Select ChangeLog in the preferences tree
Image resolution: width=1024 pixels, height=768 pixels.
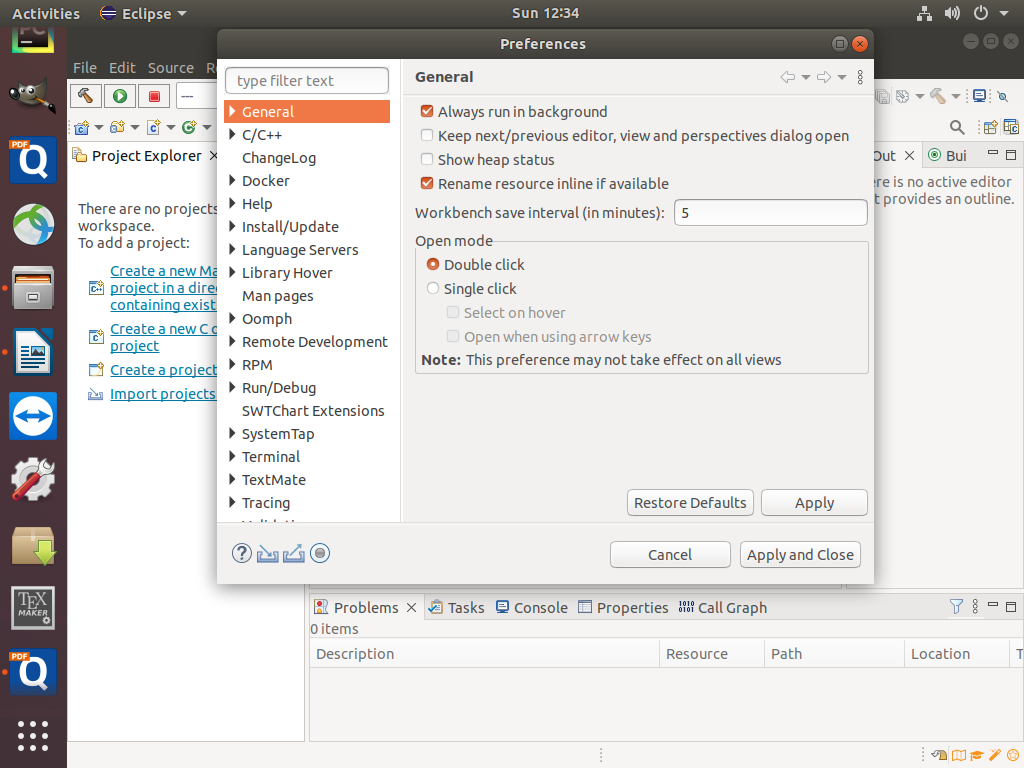click(279, 158)
